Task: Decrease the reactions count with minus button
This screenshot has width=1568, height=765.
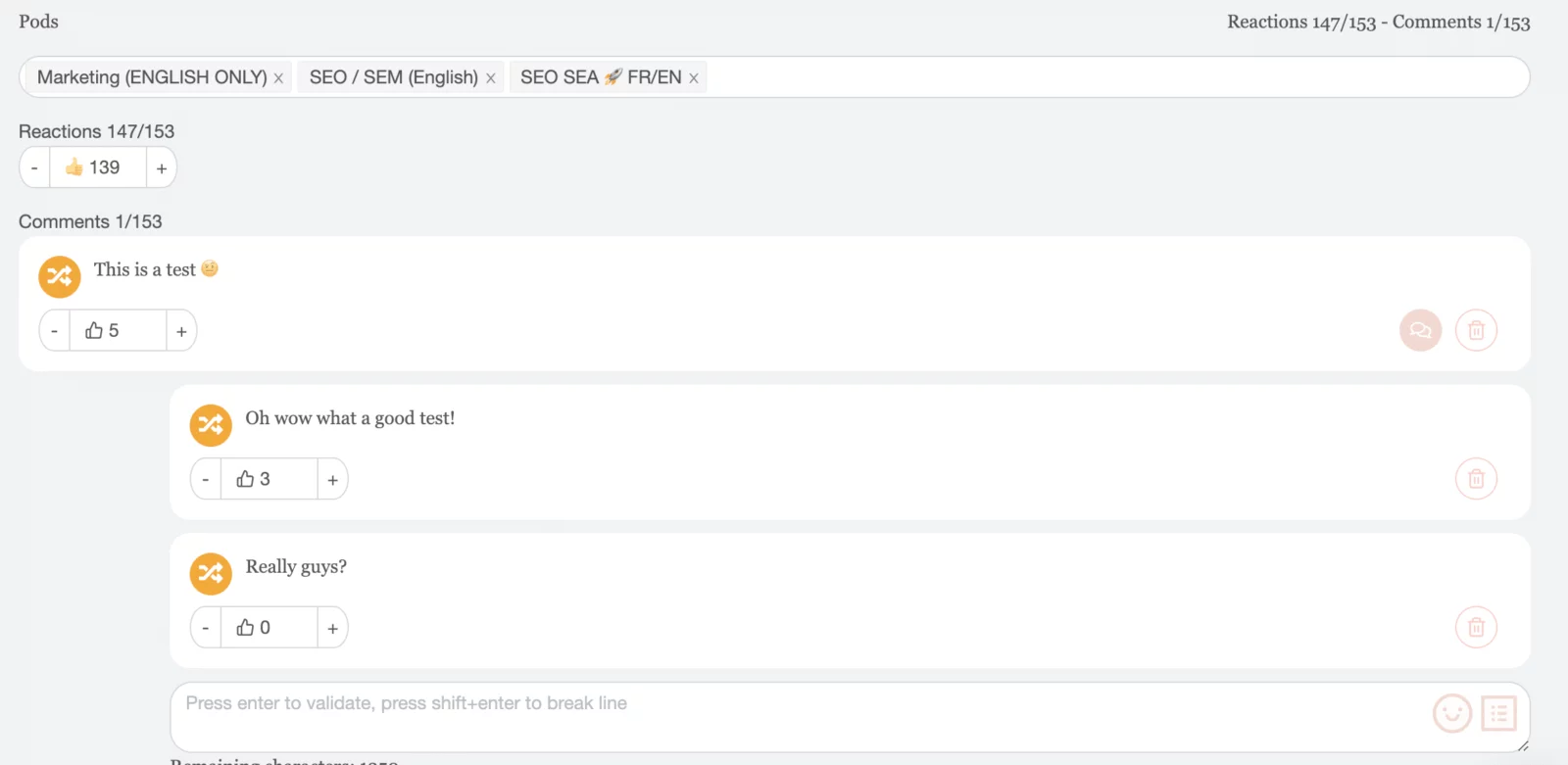Action: pos(33,167)
